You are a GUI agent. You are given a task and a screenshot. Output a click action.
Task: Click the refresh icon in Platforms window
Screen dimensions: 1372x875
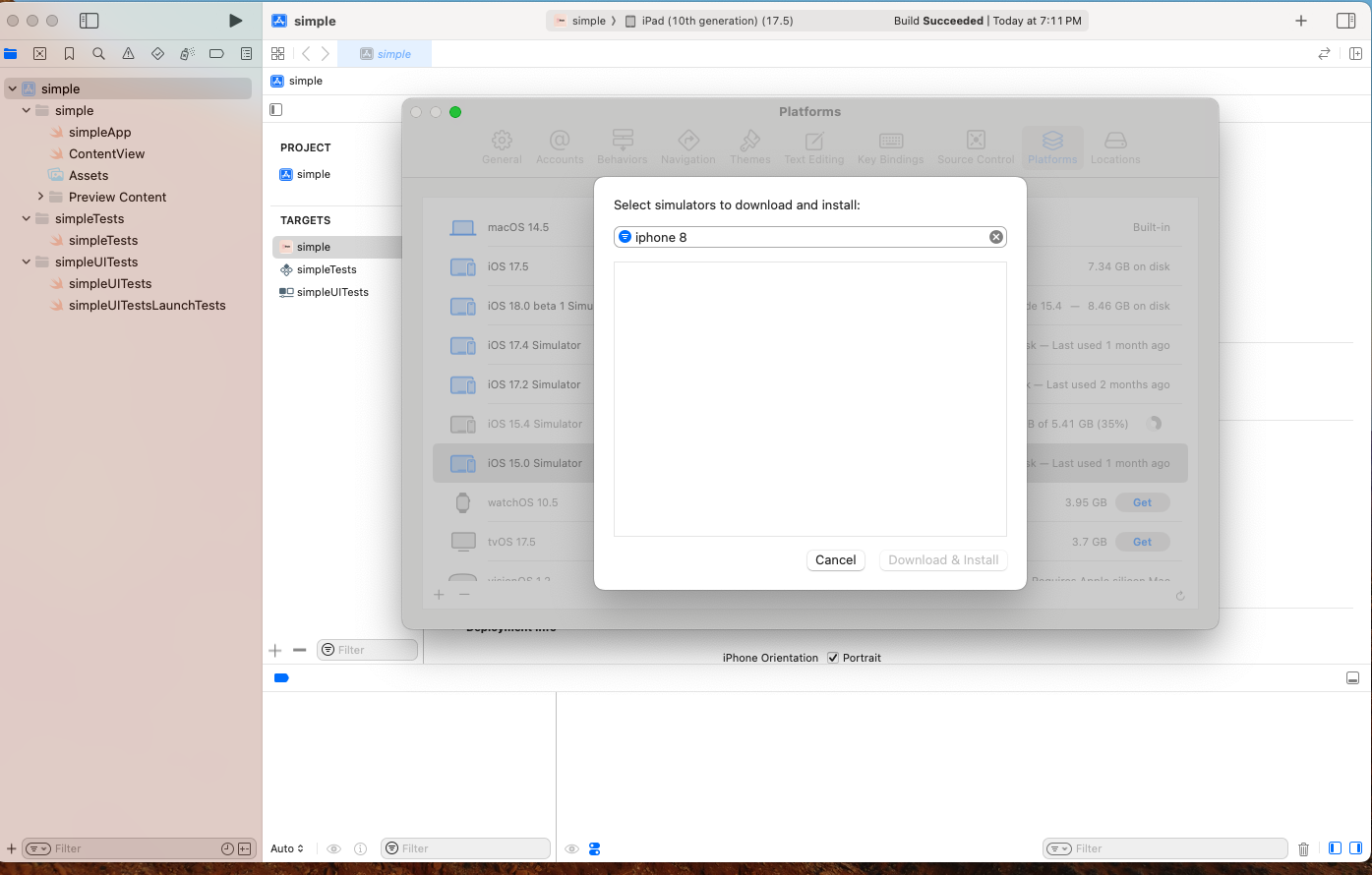coord(1180,595)
